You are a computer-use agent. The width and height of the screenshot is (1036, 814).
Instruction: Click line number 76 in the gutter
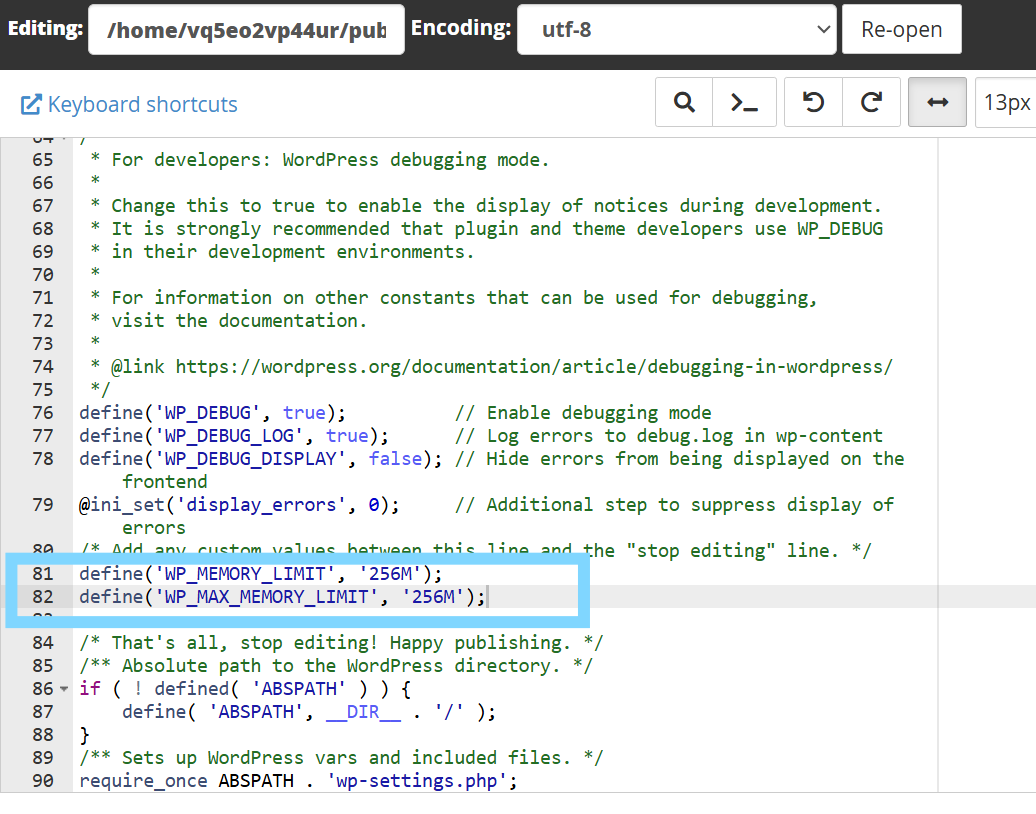click(42, 413)
